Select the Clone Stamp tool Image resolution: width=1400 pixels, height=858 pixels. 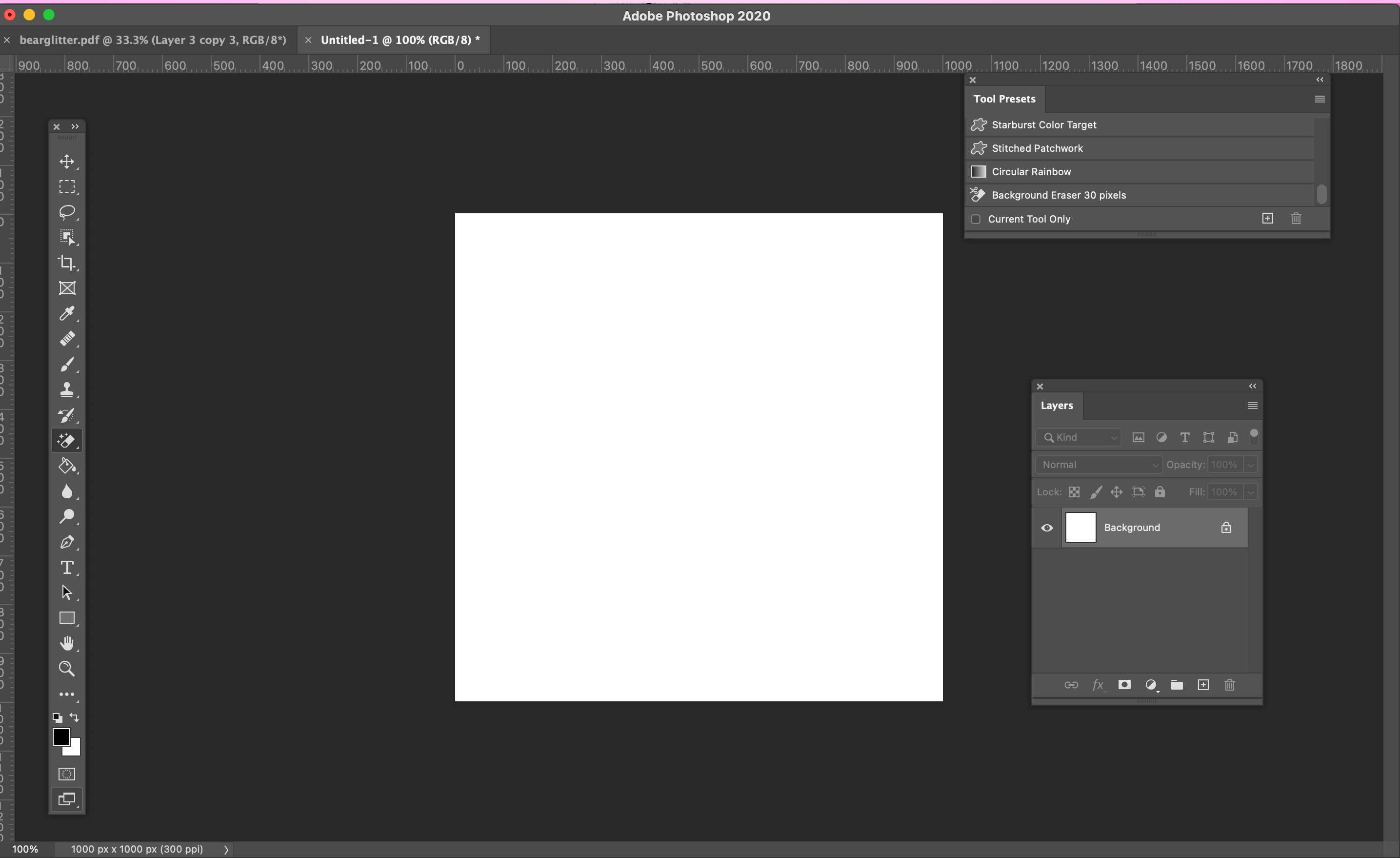(x=67, y=389)
